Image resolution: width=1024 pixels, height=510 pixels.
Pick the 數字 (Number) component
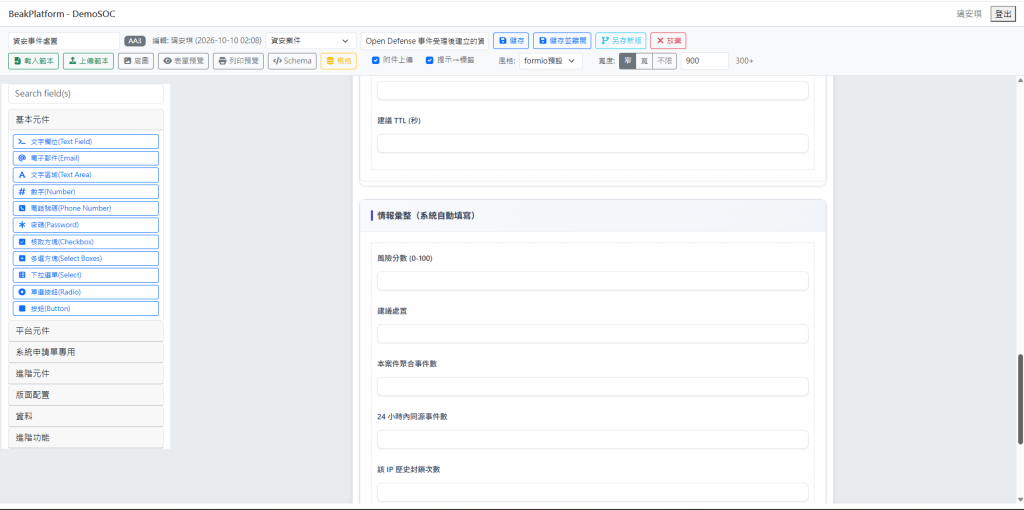(x=86, y=191)
